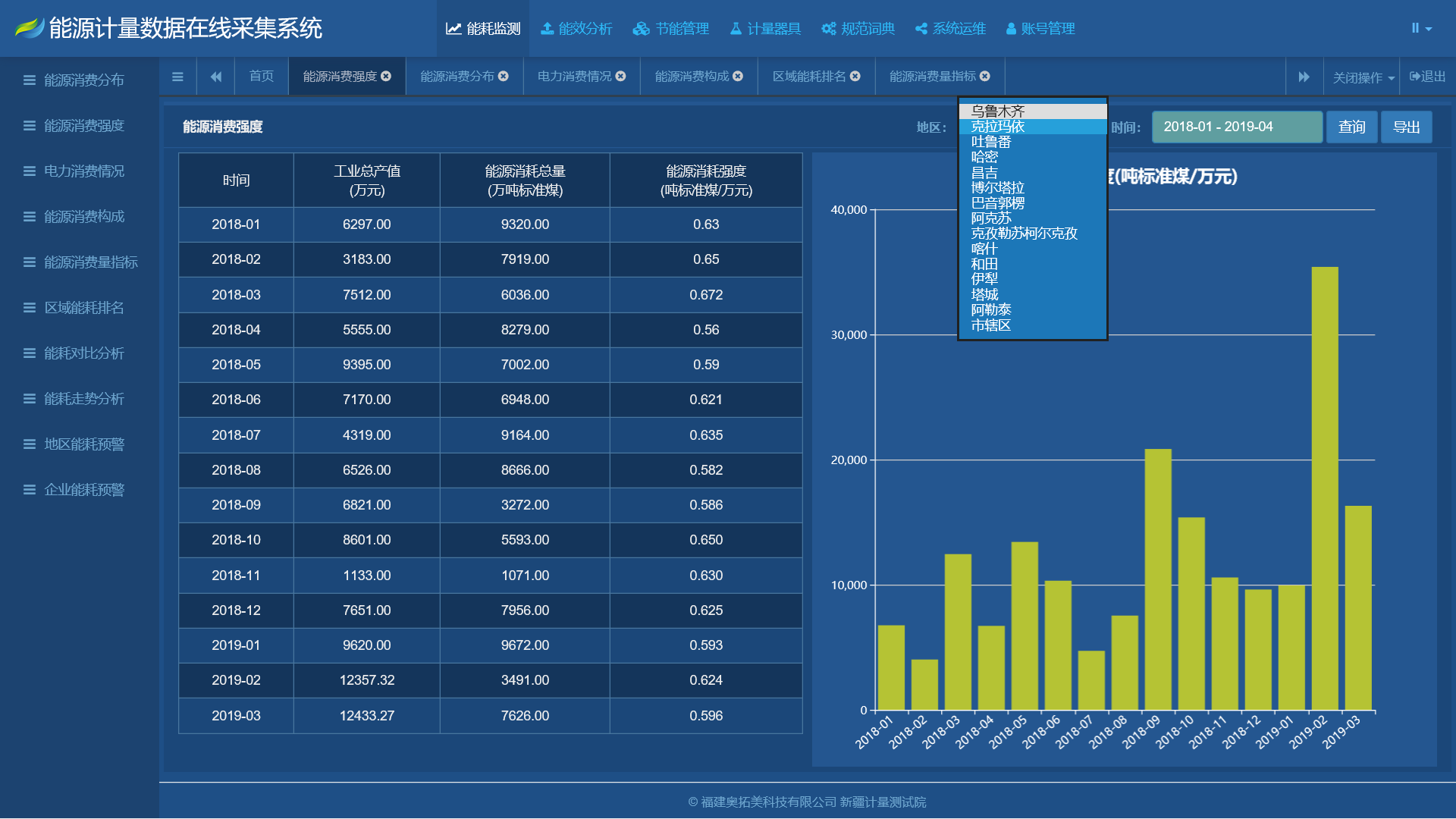The width and height of the screenshot is (1456, 819).
Task: Click the double right arrow tab scroller
Action: pyautogui.click(x=1304, y=77)
